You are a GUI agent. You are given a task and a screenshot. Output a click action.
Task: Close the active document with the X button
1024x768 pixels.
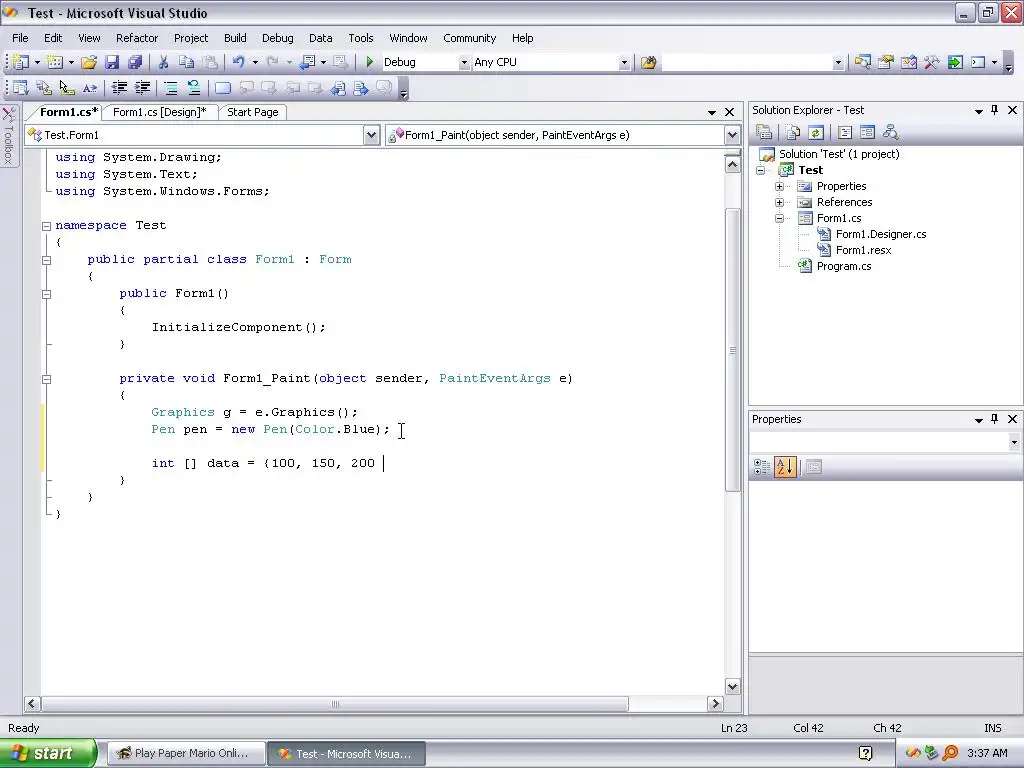click(x=729, y=112)
